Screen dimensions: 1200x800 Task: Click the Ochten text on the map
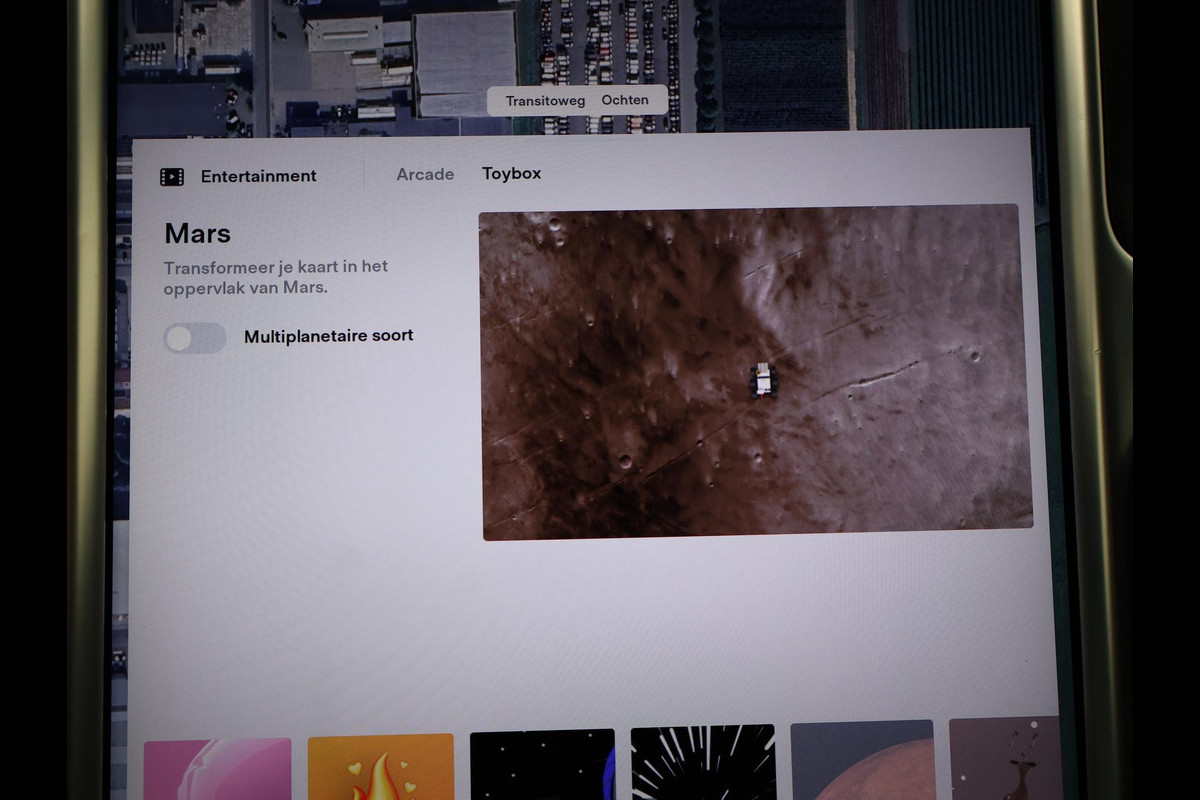(625, 100)
